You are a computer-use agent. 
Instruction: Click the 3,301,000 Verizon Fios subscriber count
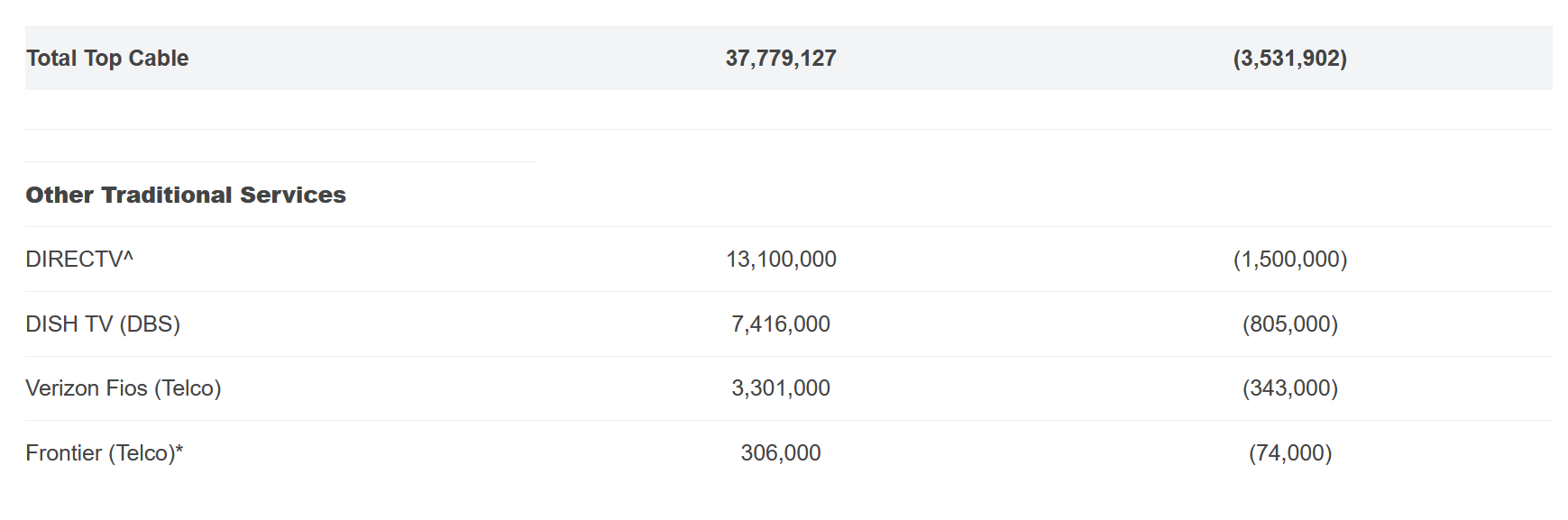pyautogui.click(x=781, y=388)
